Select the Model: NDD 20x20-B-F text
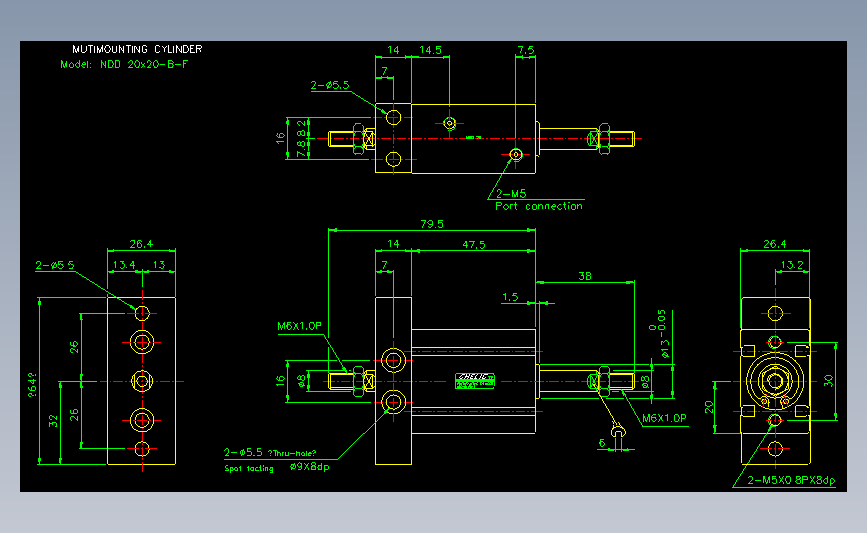This screenshot has height=533, width=867. pyautogui.click(x=124, y=64)
